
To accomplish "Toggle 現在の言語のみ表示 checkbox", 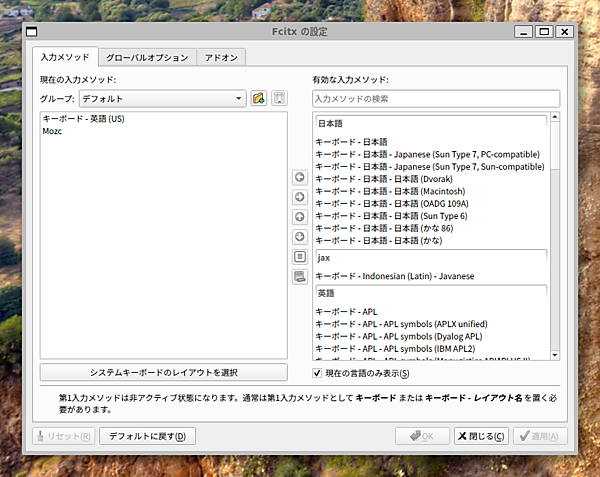I will pyautogui.click(x=317, y=373).
